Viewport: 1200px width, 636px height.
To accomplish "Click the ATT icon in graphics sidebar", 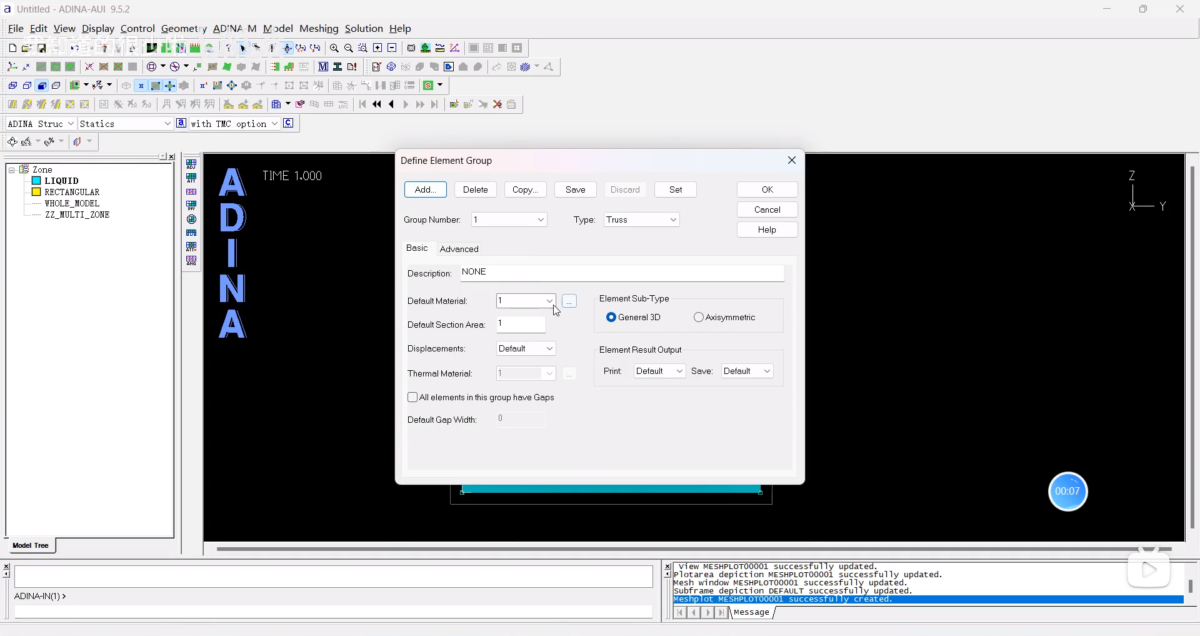I will pyautogui.click(x=191, y=178).
